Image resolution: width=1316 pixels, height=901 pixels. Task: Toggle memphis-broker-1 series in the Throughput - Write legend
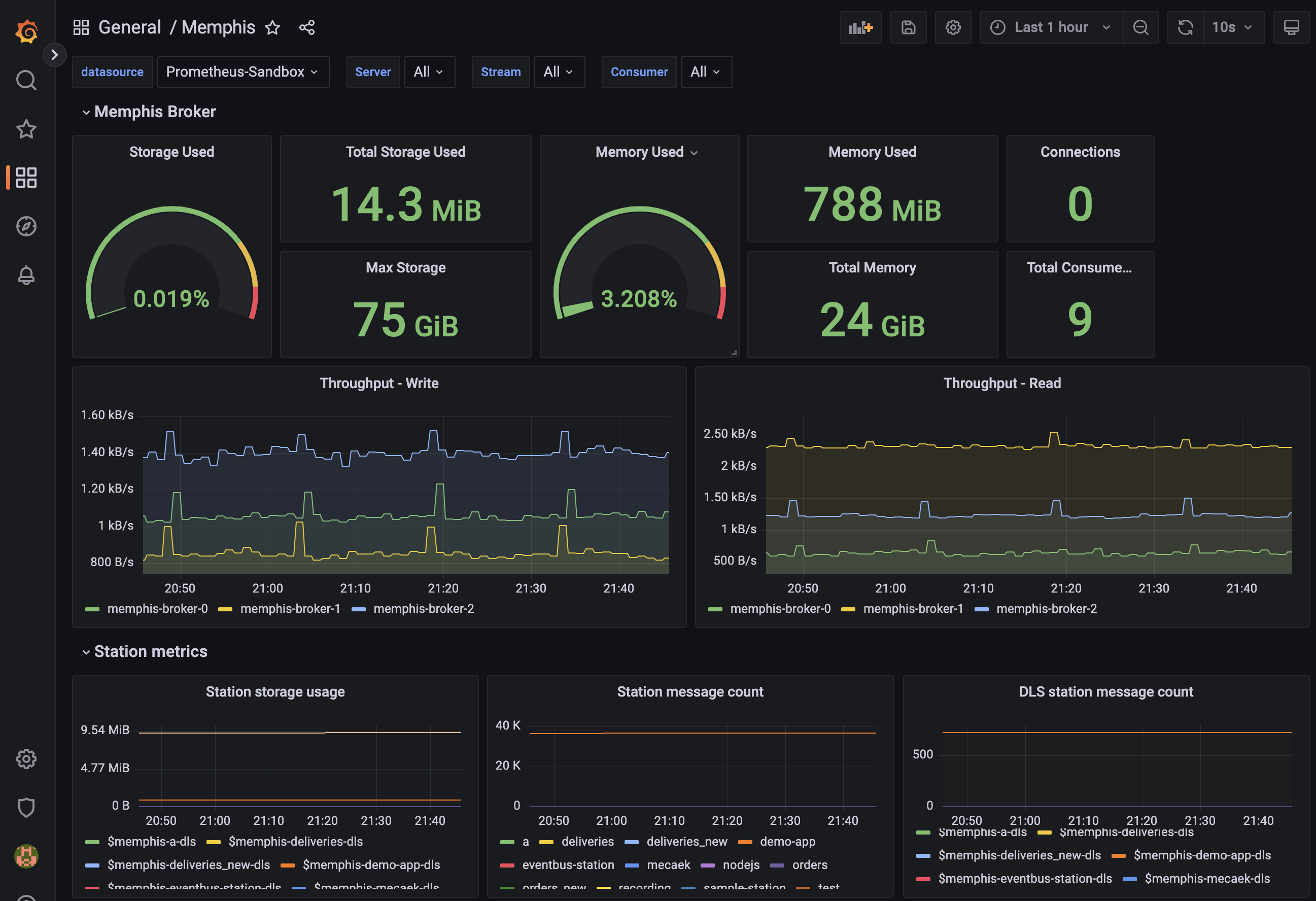[290, 609]
